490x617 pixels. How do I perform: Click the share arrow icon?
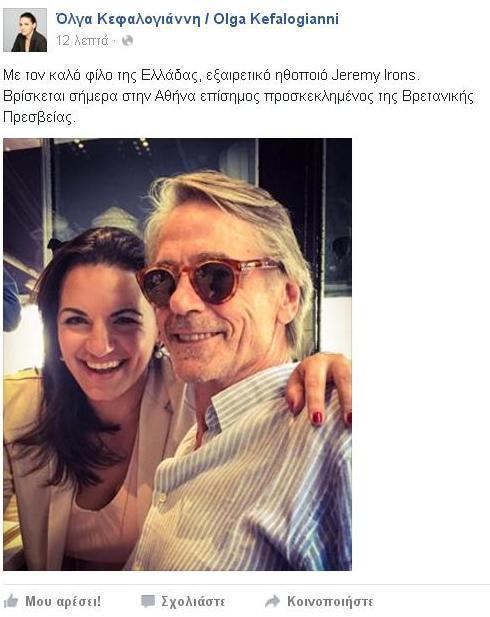point(272,601)
